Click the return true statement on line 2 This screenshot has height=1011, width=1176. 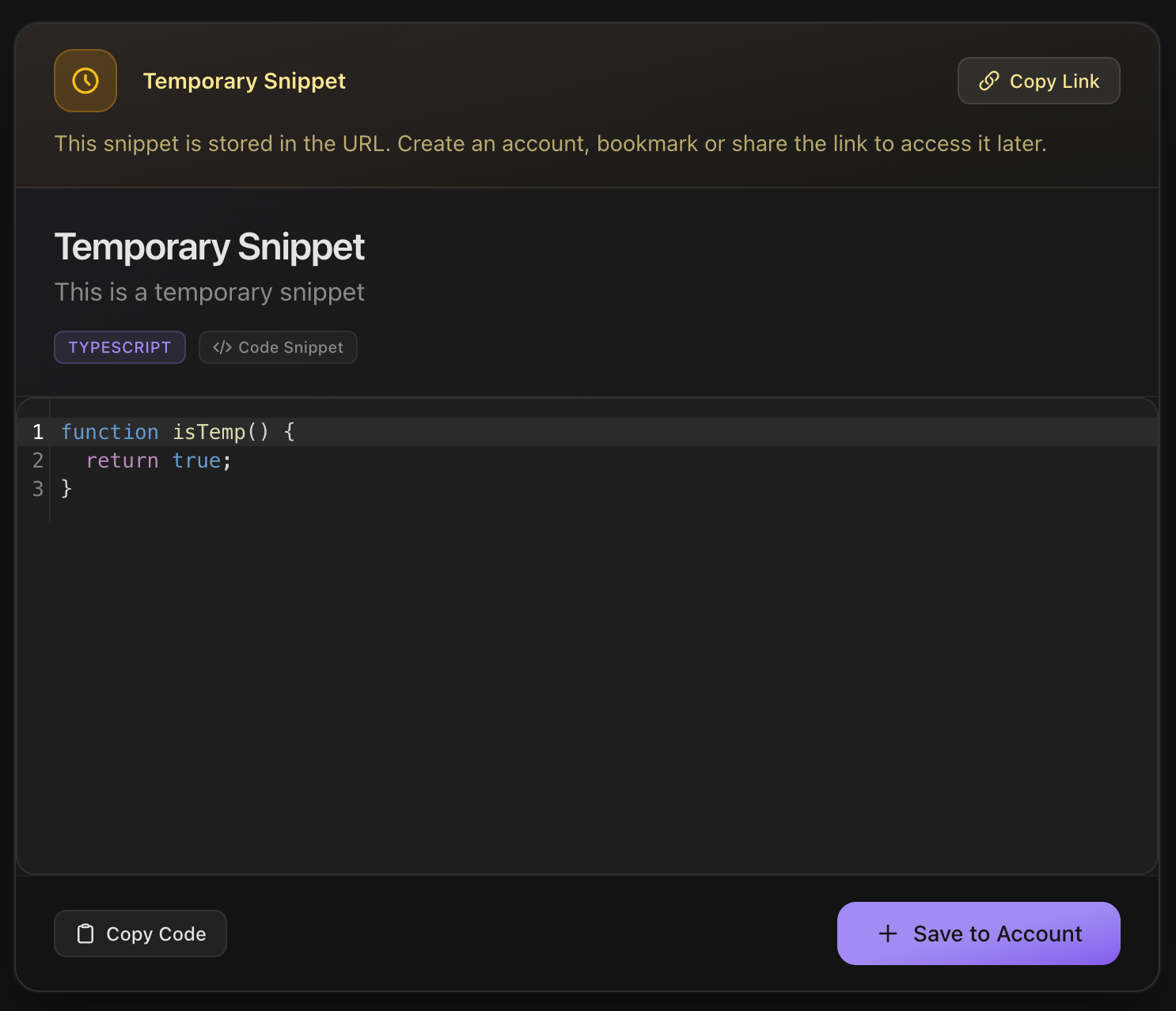(x=158, y=460)
